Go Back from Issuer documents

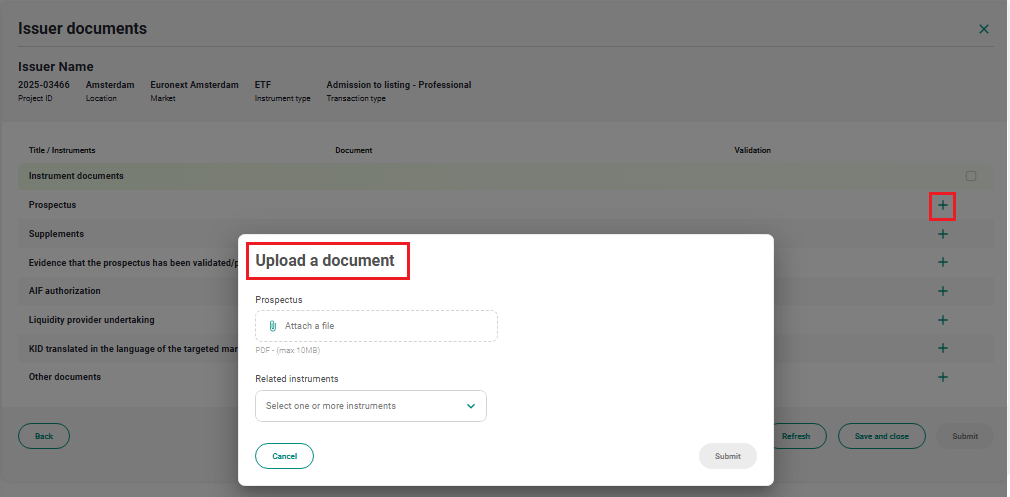tap(44, 436)
